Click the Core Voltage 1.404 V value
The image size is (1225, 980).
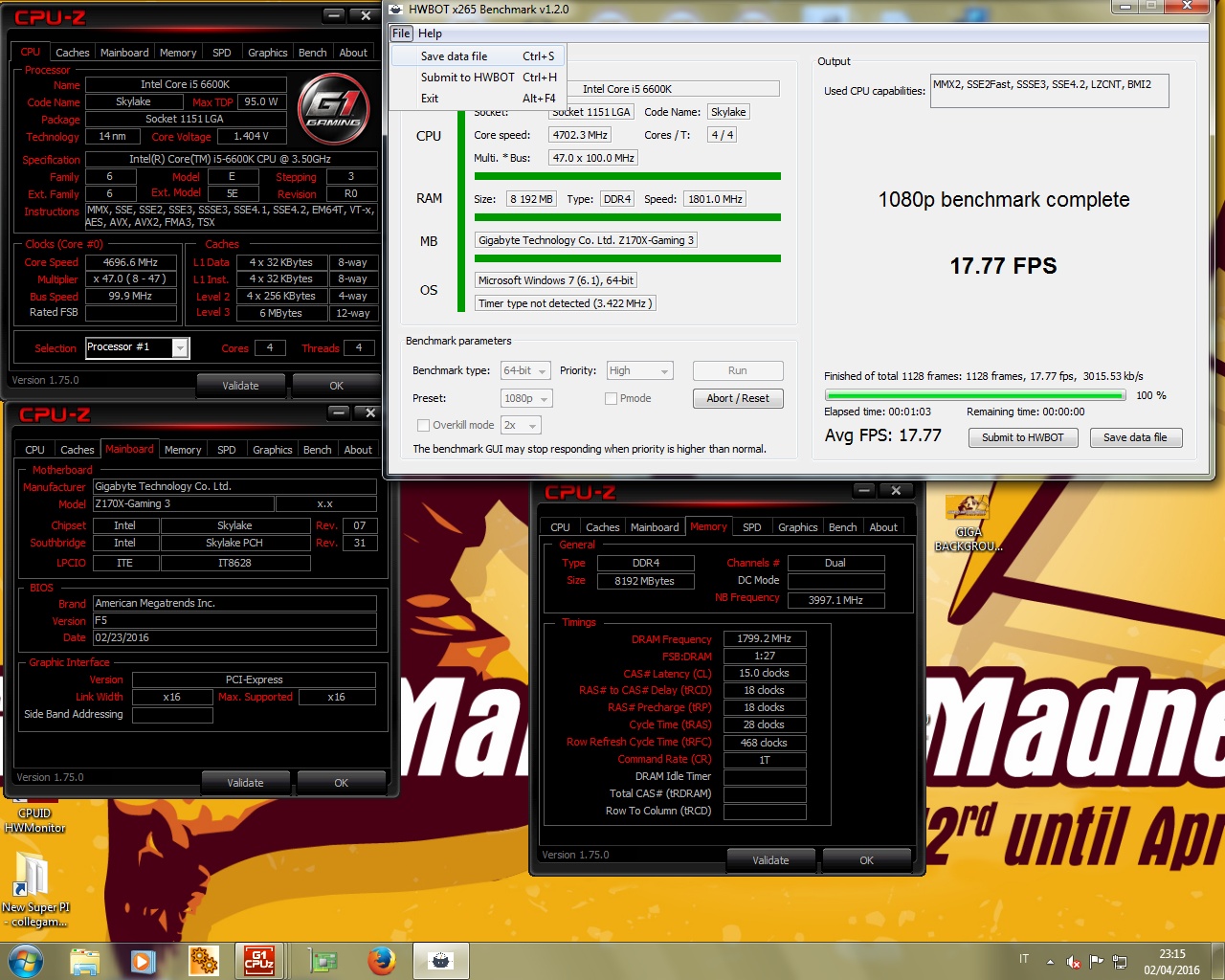click(251, 136)
